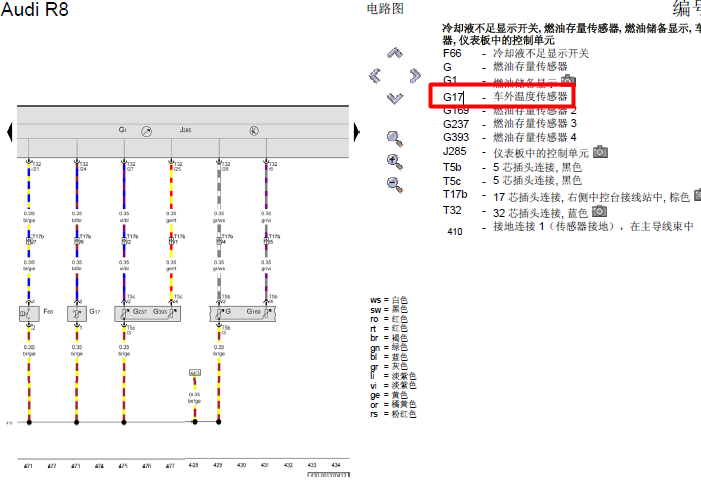Open G237 燃油存量传感器 3 entry
The width and height of the screenshot is (701, 501).
point(510,123)
